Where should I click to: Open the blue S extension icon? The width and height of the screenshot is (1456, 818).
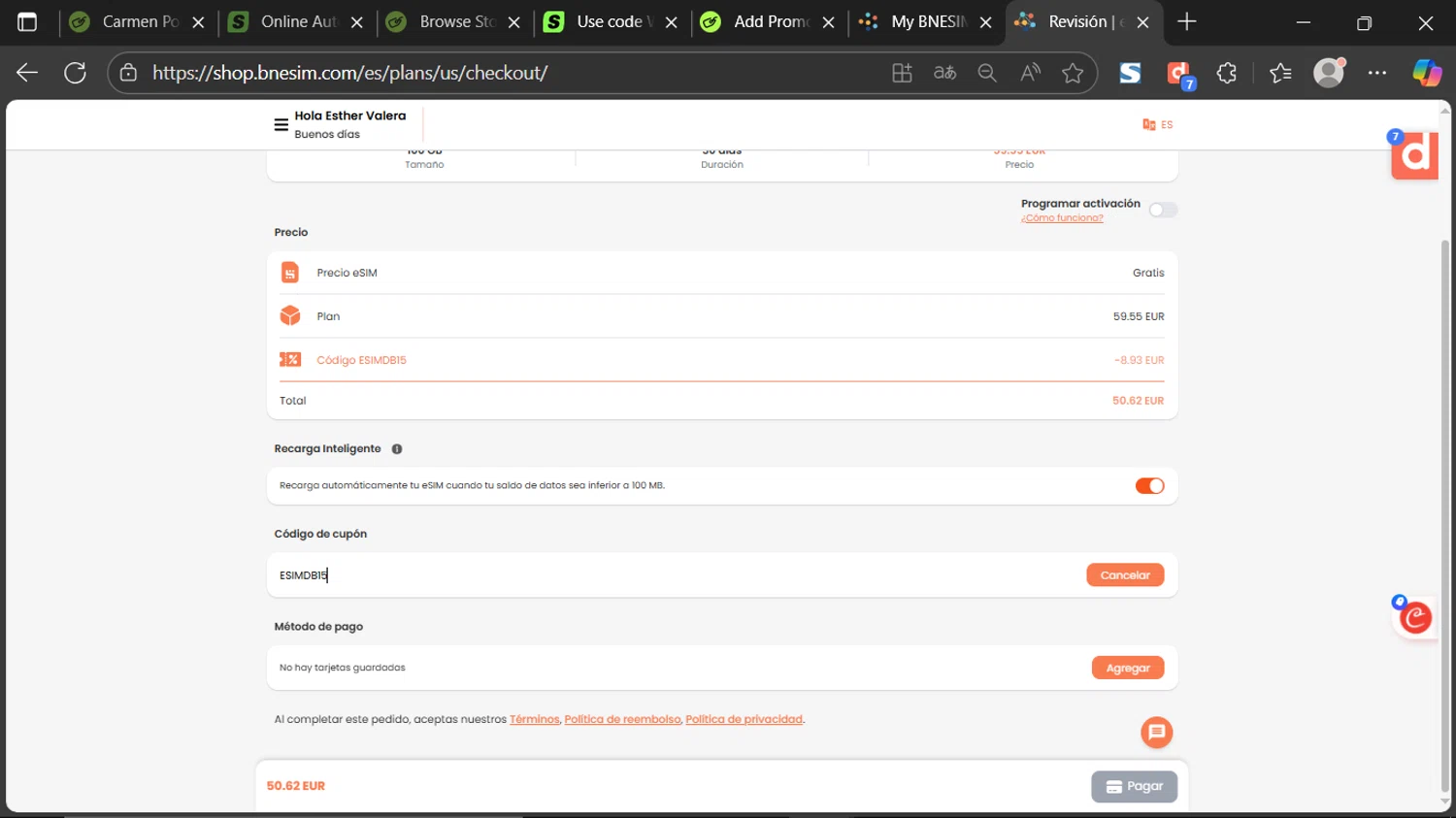1130,73
